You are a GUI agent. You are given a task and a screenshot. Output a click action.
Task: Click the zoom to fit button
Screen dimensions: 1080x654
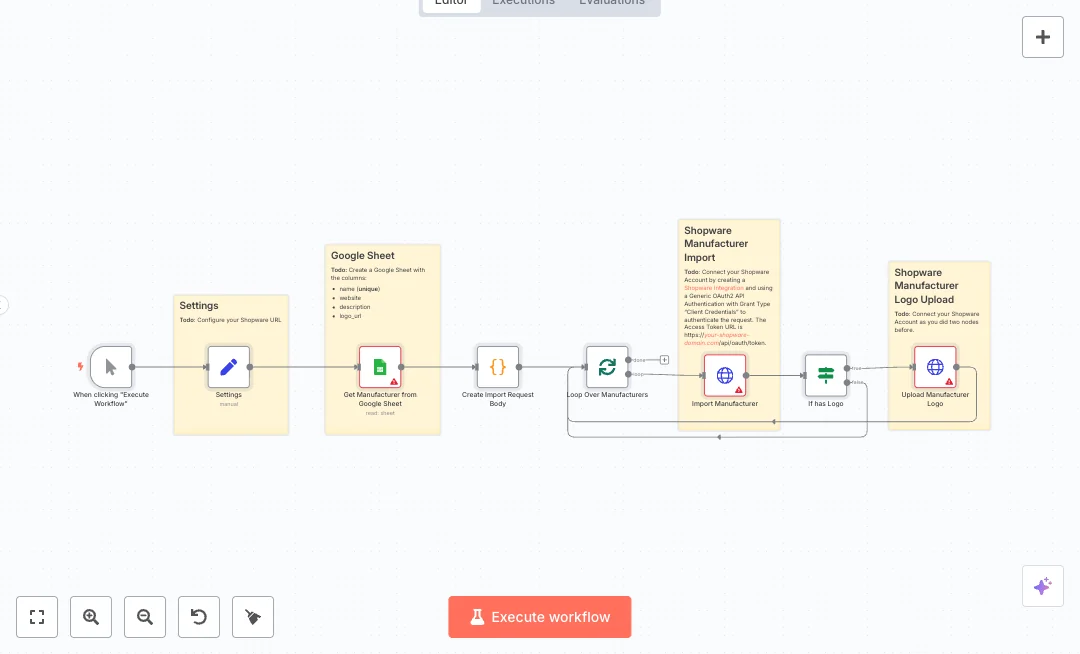coord(37,617)
